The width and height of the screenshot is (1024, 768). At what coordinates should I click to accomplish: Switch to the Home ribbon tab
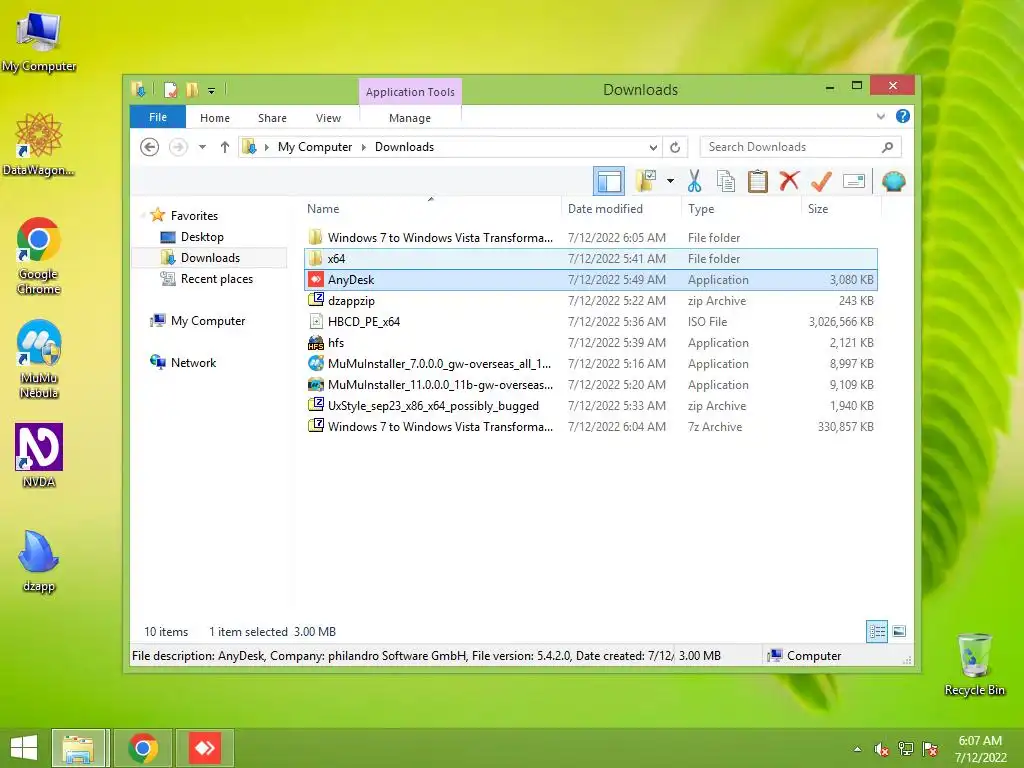pyautogui.click(x=215, y=118)
